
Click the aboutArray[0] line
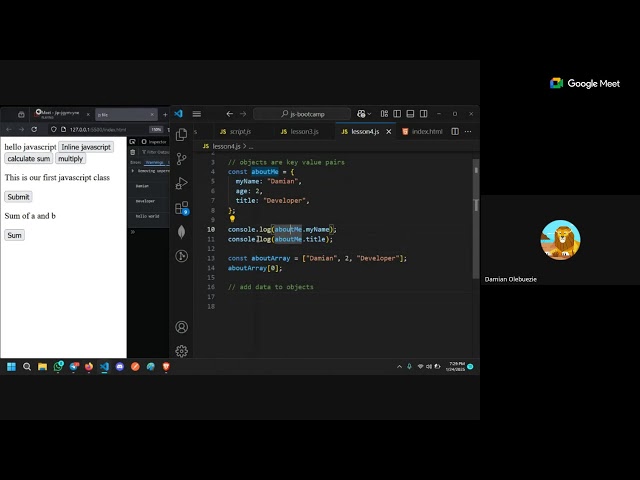pyautogui.click(x=255, y=268)
